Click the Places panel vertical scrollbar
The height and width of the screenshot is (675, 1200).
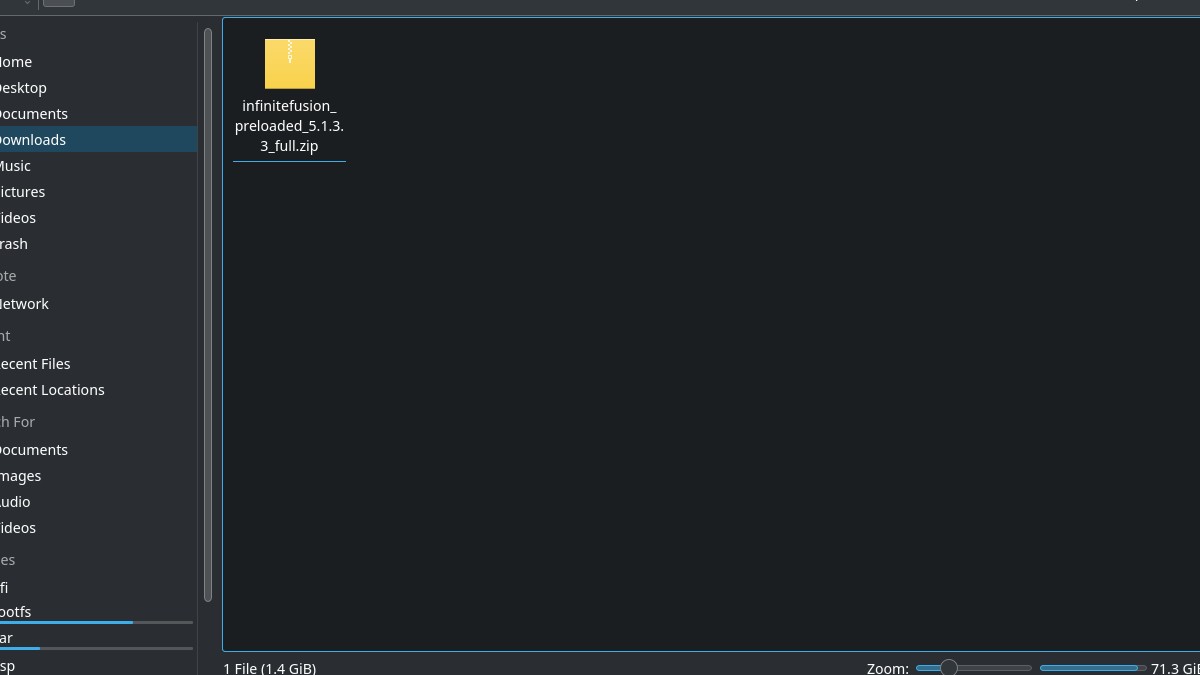(208, 314)
